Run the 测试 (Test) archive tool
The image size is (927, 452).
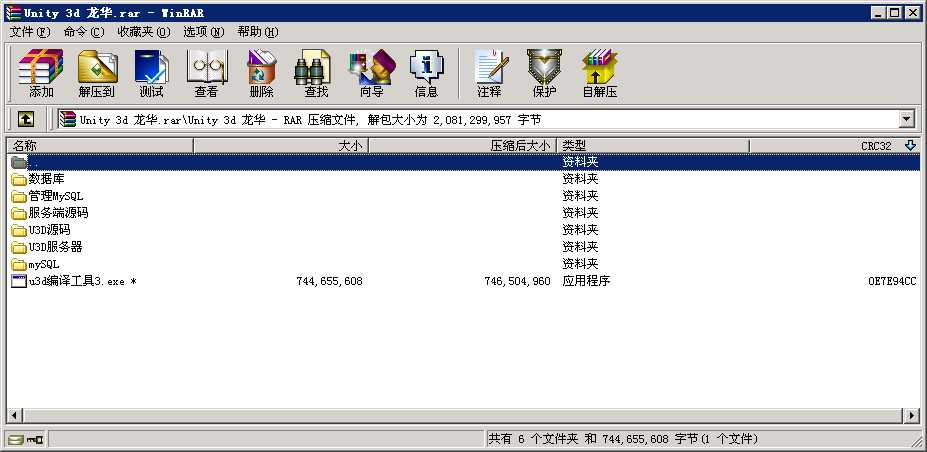click(152, 73)
